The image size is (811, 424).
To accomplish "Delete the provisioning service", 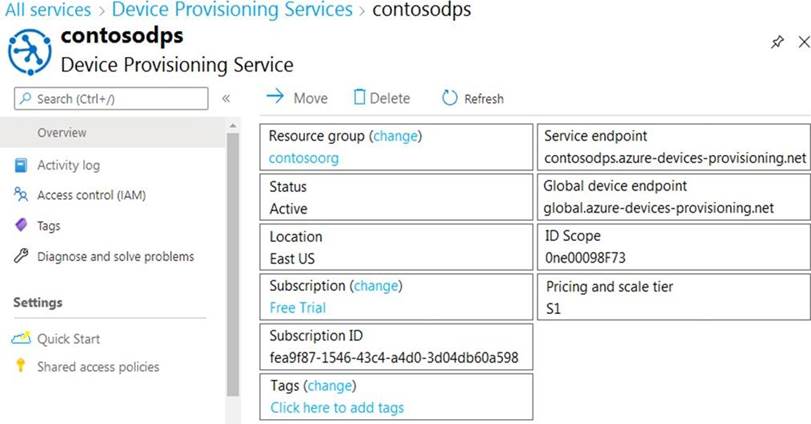I will [381, 98].
